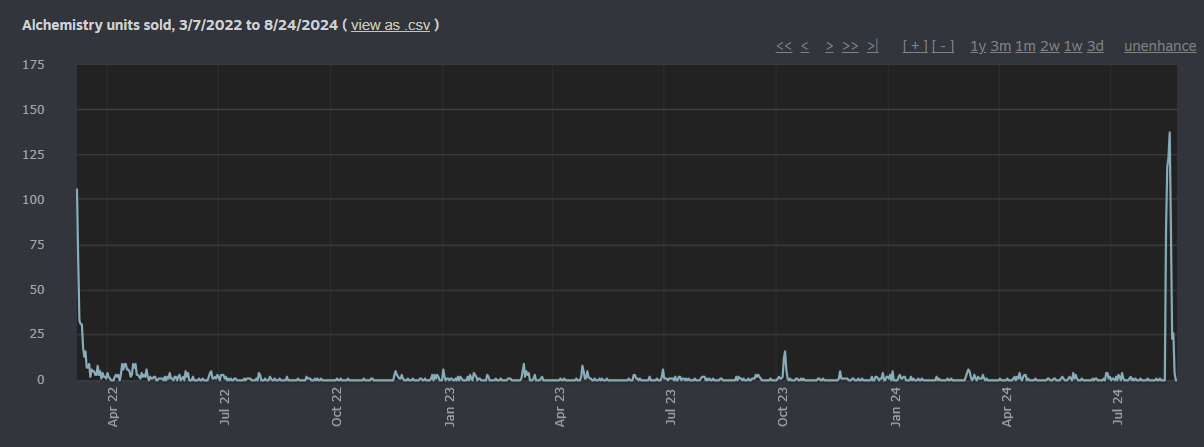Set chart range to 1y
The width and height of the screenshot is (1204, 447).
click(x=978, y=46)
